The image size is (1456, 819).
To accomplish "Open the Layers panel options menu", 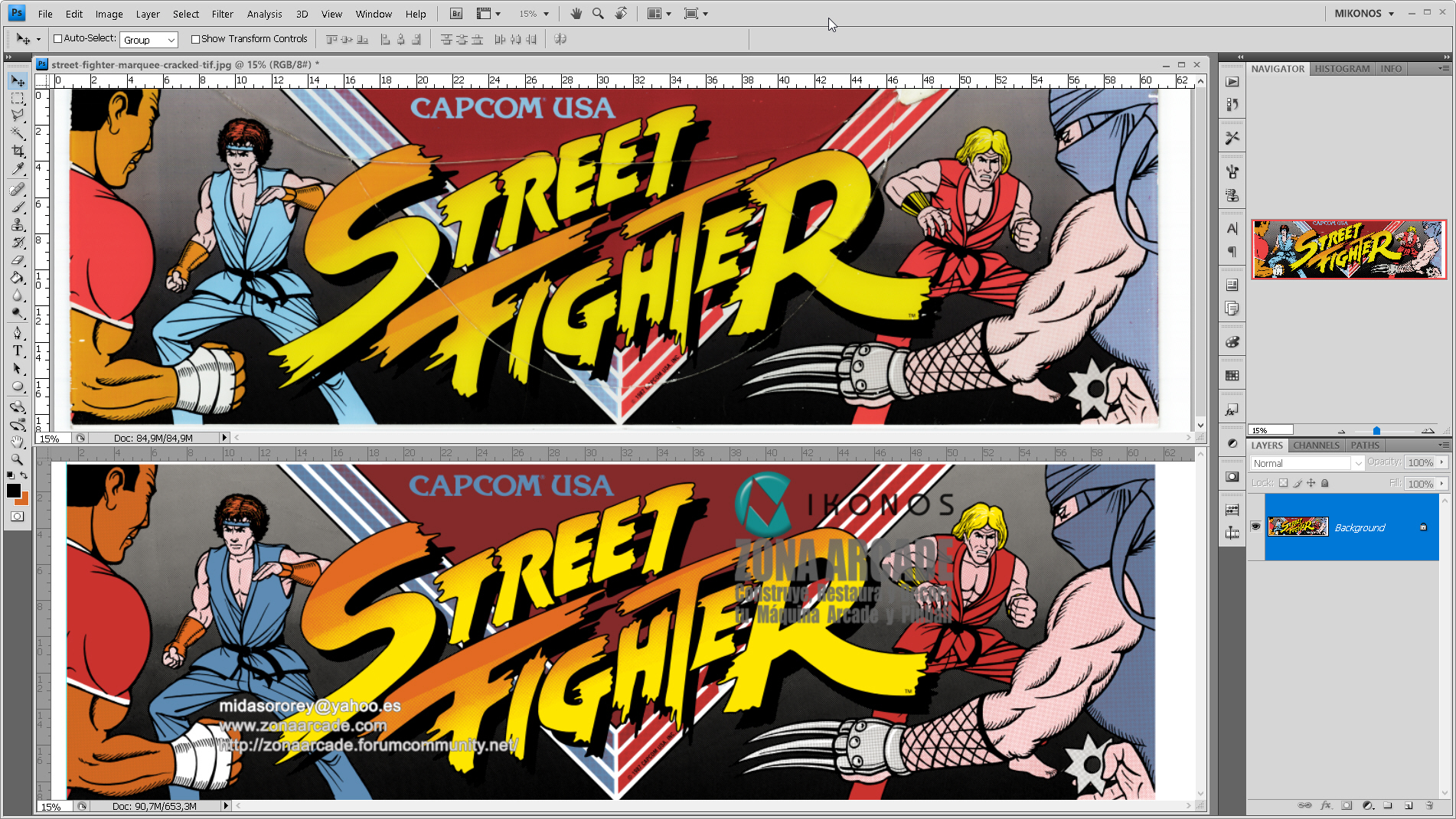I will pos(1444,445).
